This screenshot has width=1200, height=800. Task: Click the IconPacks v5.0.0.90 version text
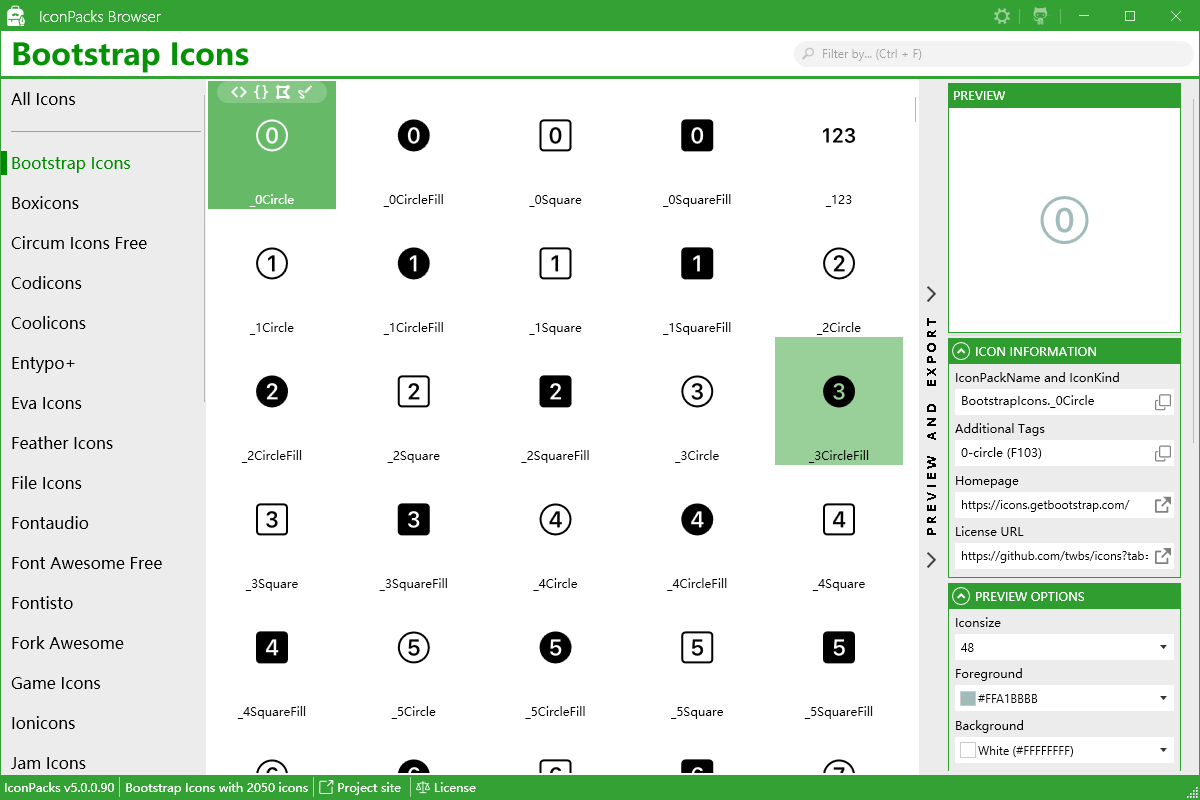pyautogui.click(x=60, y=788)
